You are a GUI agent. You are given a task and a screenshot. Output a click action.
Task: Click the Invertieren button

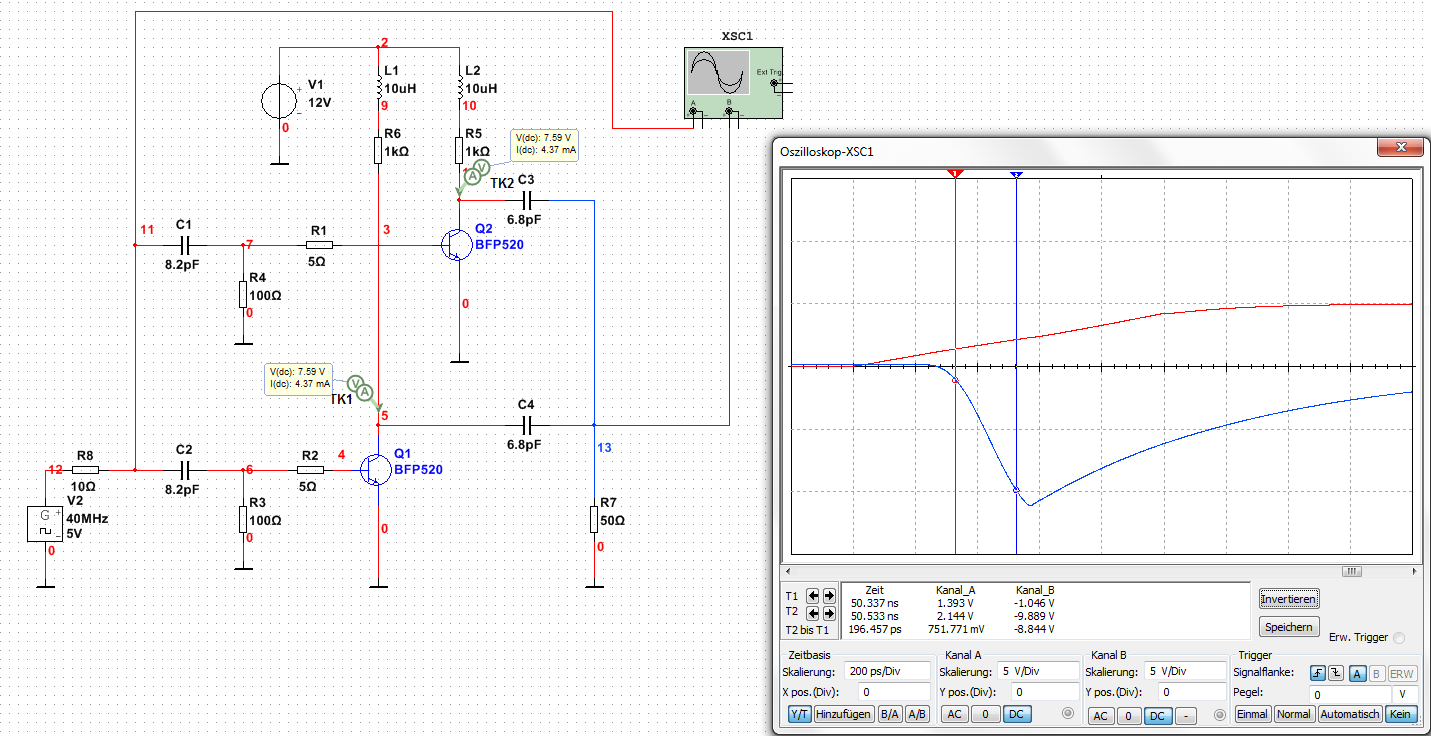coord(1289,599)
